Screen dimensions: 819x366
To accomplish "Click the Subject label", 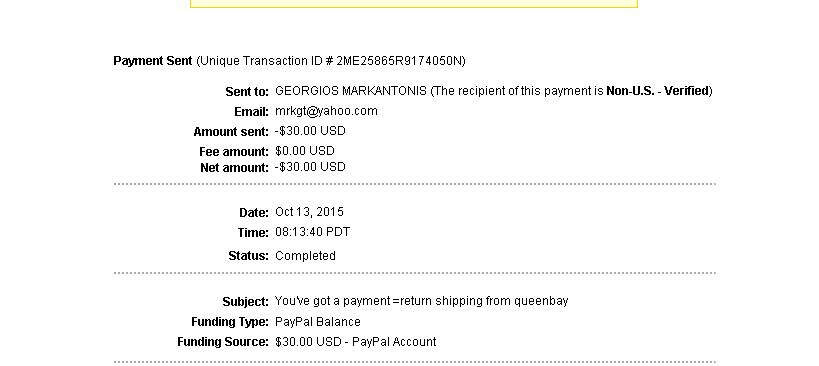I will click(245, 302).
